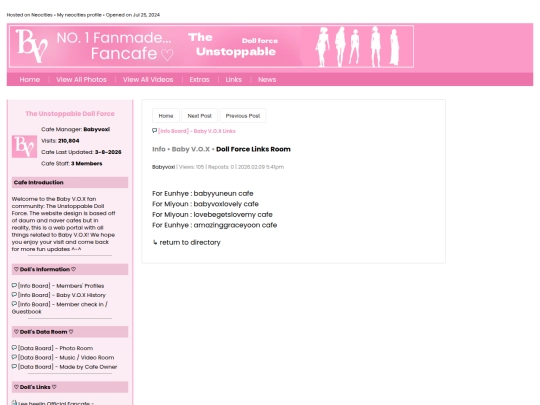Go to the Next Post

click(199, 116)
